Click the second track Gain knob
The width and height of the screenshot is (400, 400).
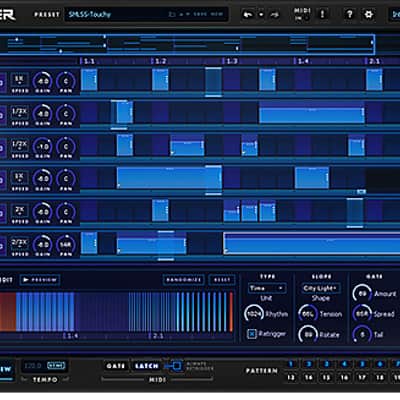click(43, 114)
